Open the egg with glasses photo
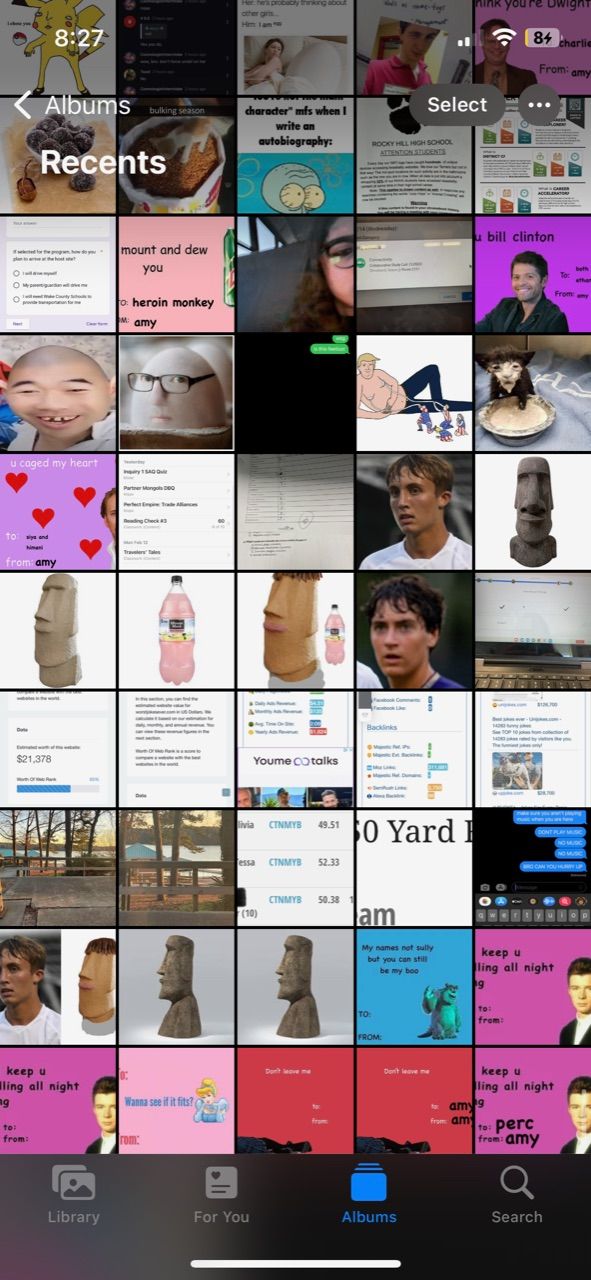The image size is (591, 1280). 176,393
